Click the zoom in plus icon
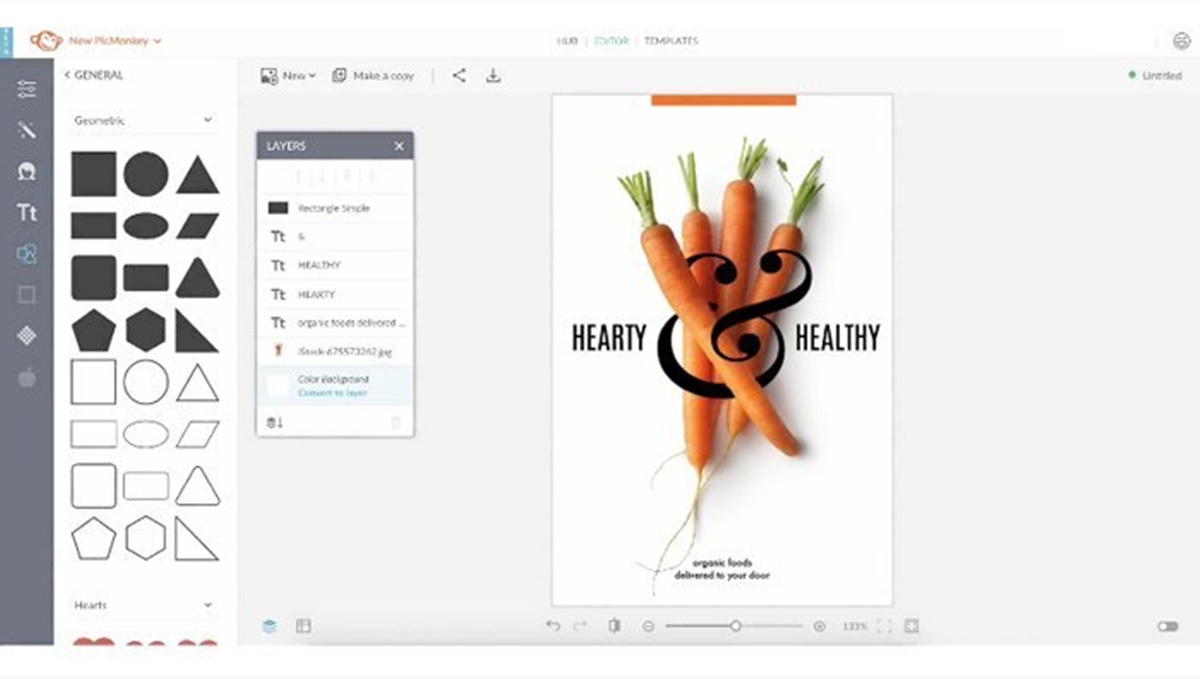Screen dimensions: 1200x679 [x=820, y=626]
